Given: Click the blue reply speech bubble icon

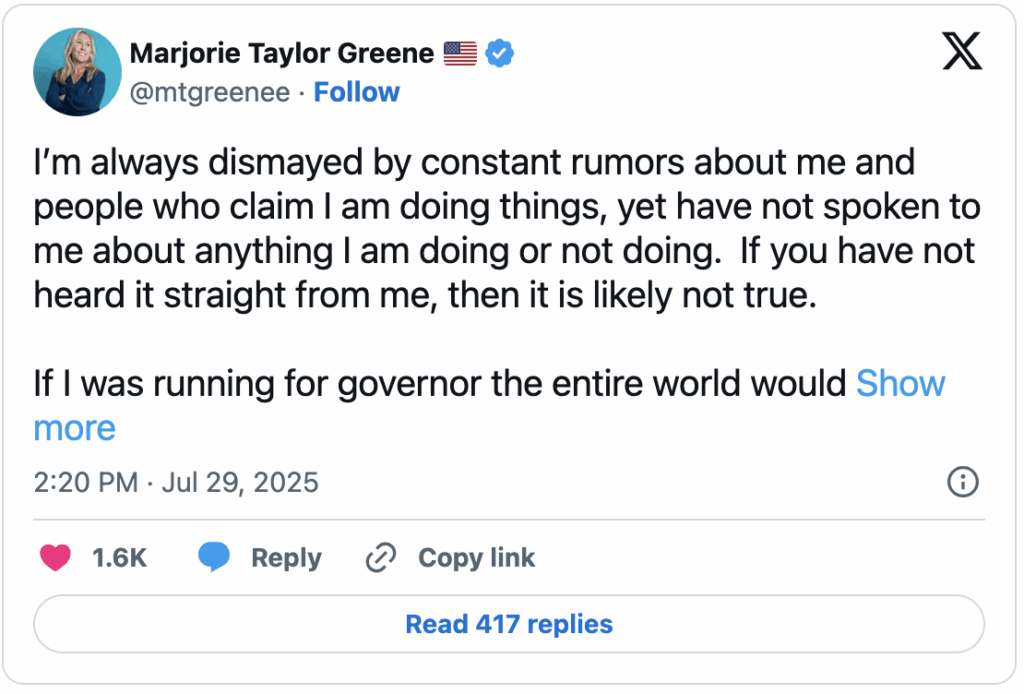Looking at the screenshot, I should tap(214, 558).
